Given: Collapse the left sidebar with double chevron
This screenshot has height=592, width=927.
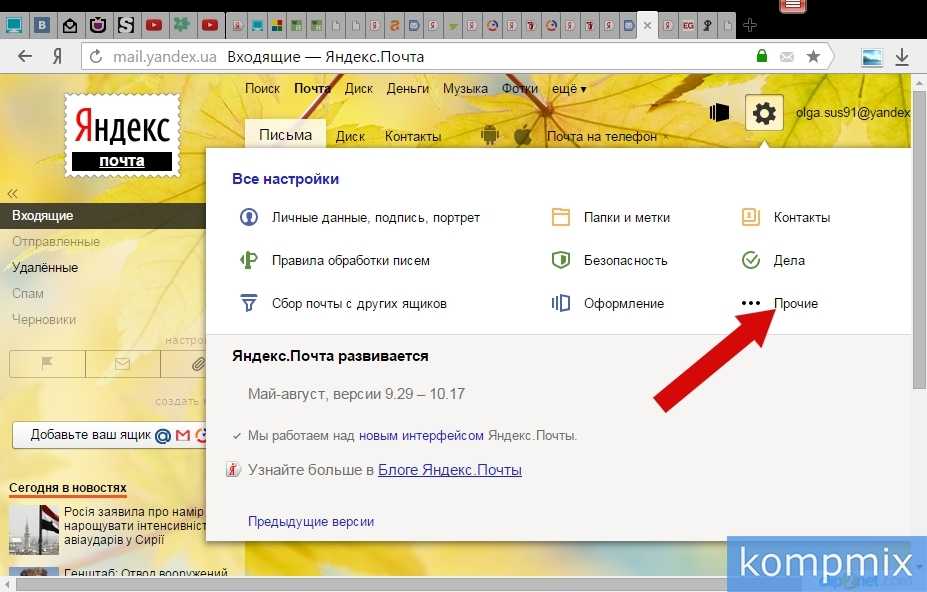Looking at the screenshot, I should click(x=13, y=193).
